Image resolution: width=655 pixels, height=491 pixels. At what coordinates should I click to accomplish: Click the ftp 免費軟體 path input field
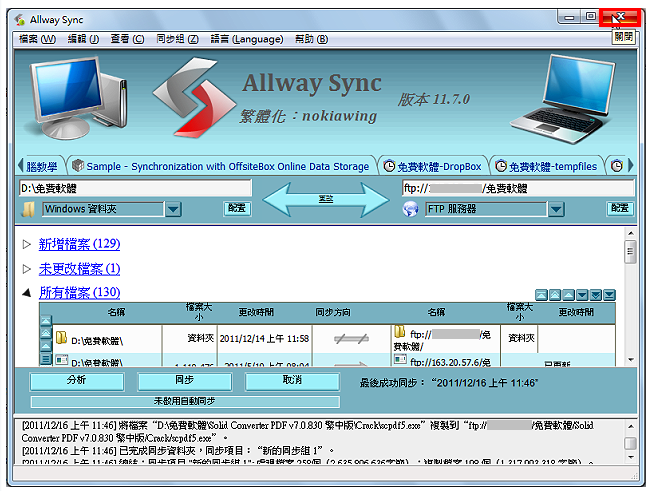518,188
